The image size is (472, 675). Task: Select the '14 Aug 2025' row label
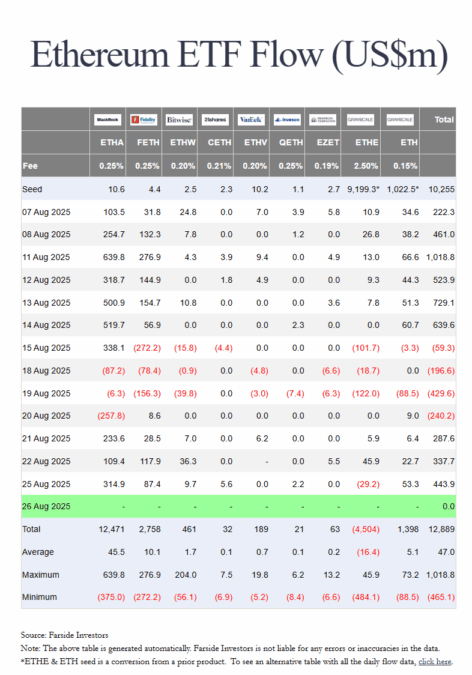pos(46,325)
